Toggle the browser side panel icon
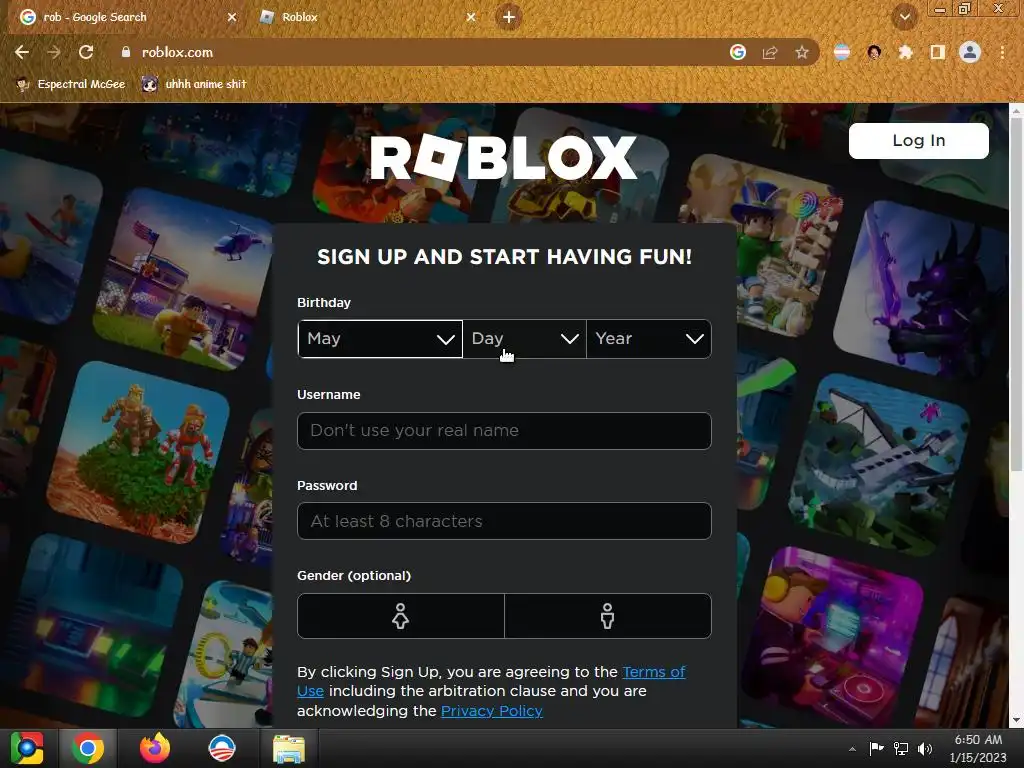Screen dimensions: 1024x768 point(937,52)
